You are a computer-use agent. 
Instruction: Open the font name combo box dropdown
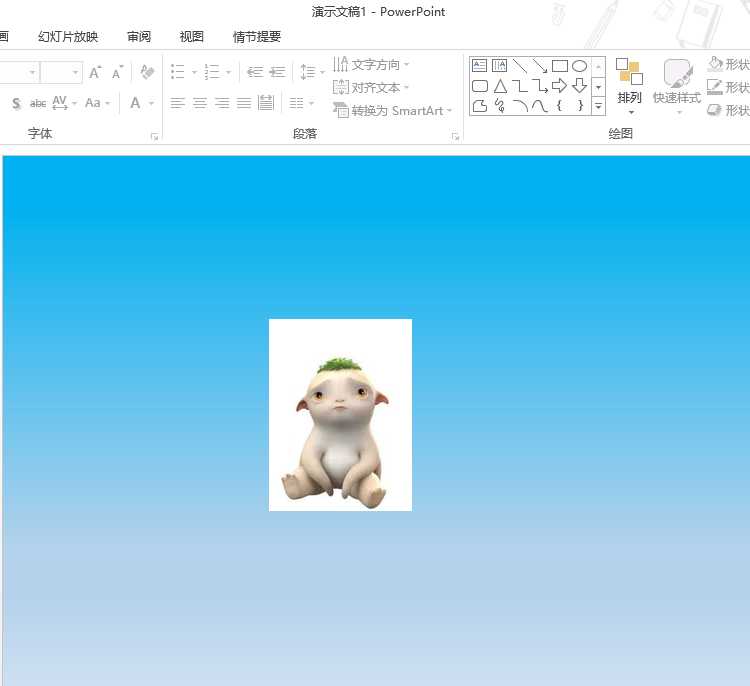pyautogui.click(x=32, y=73)
